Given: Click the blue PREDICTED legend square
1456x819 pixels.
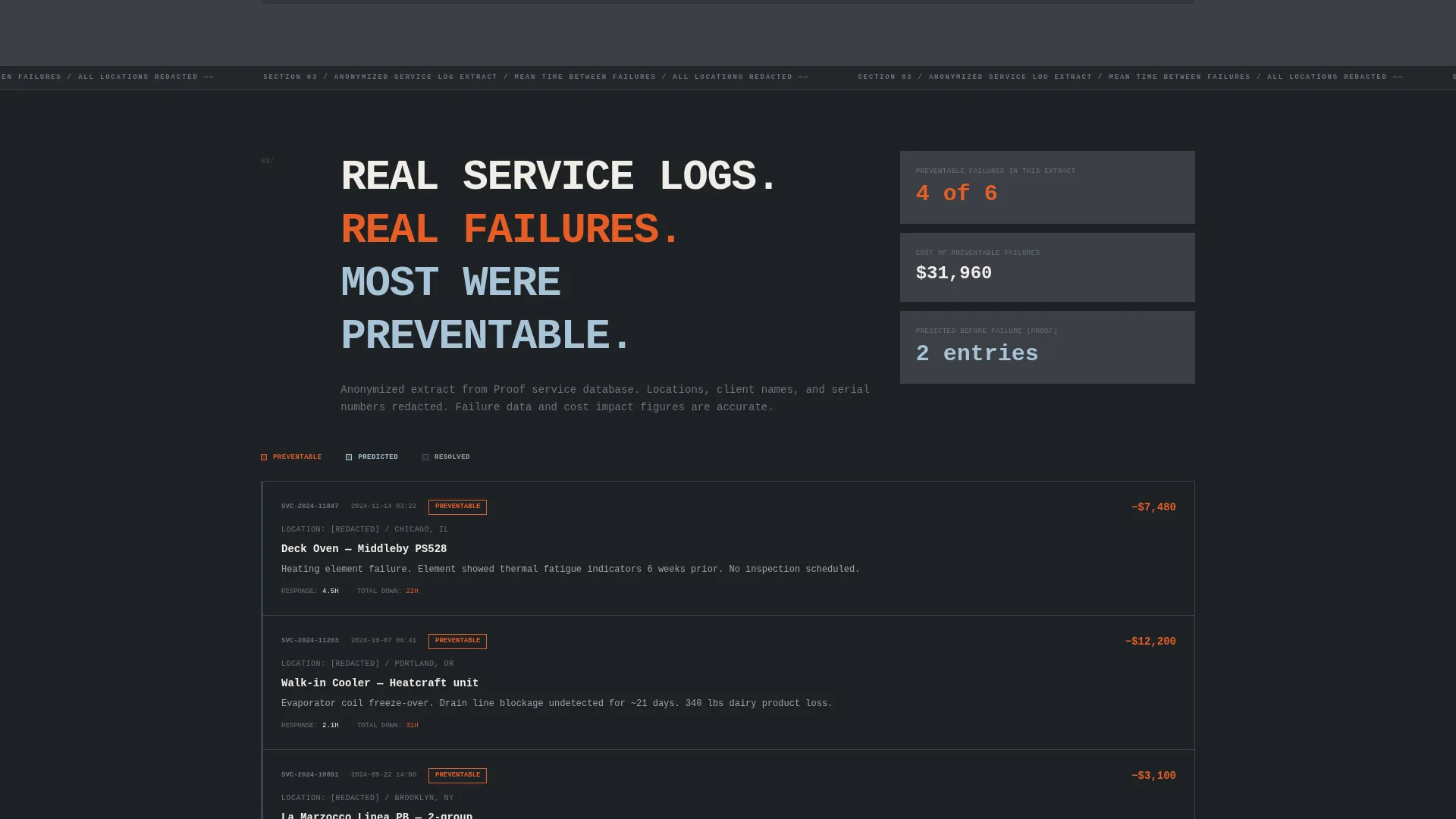Looking at the screenshot, I should pos(349,457).
